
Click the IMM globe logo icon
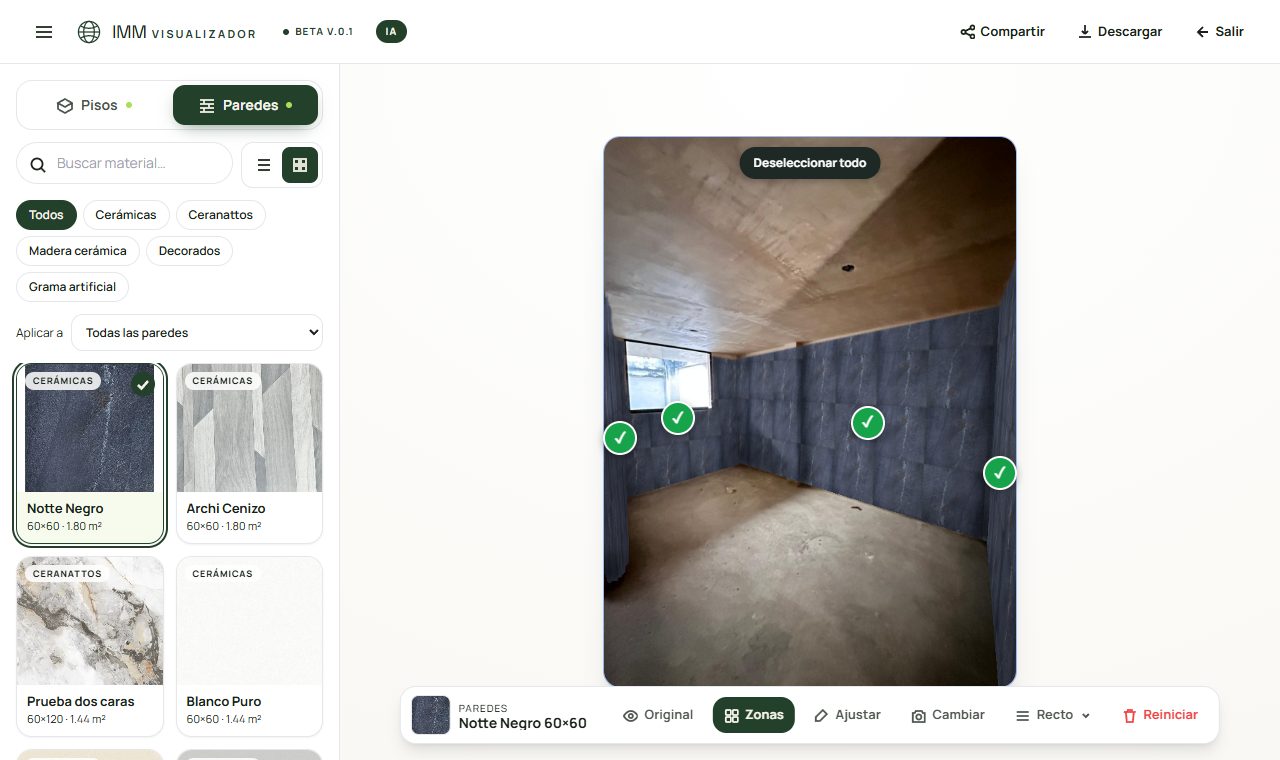pos(89,32)
